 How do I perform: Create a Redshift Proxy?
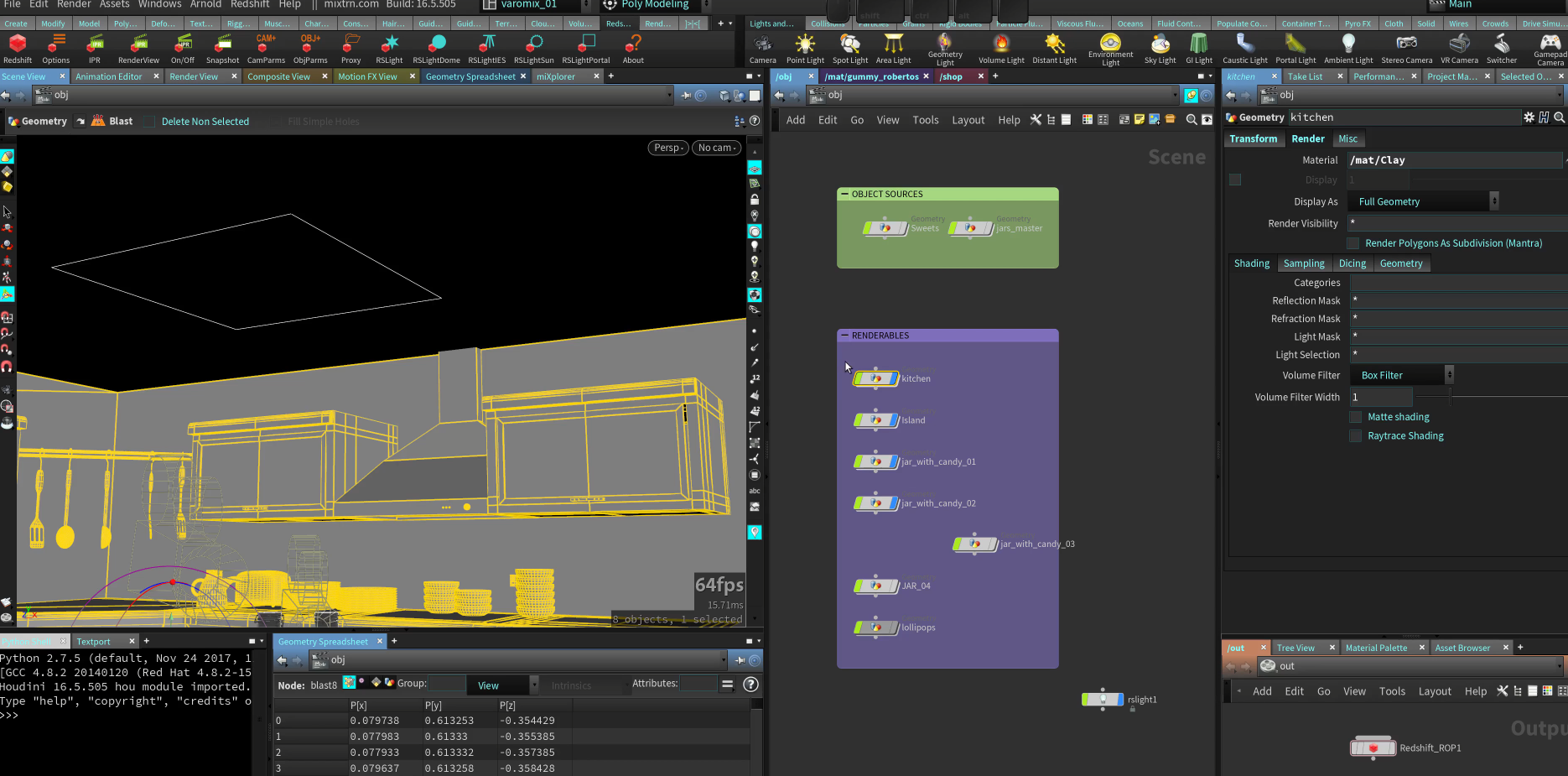tap(350, 48)
